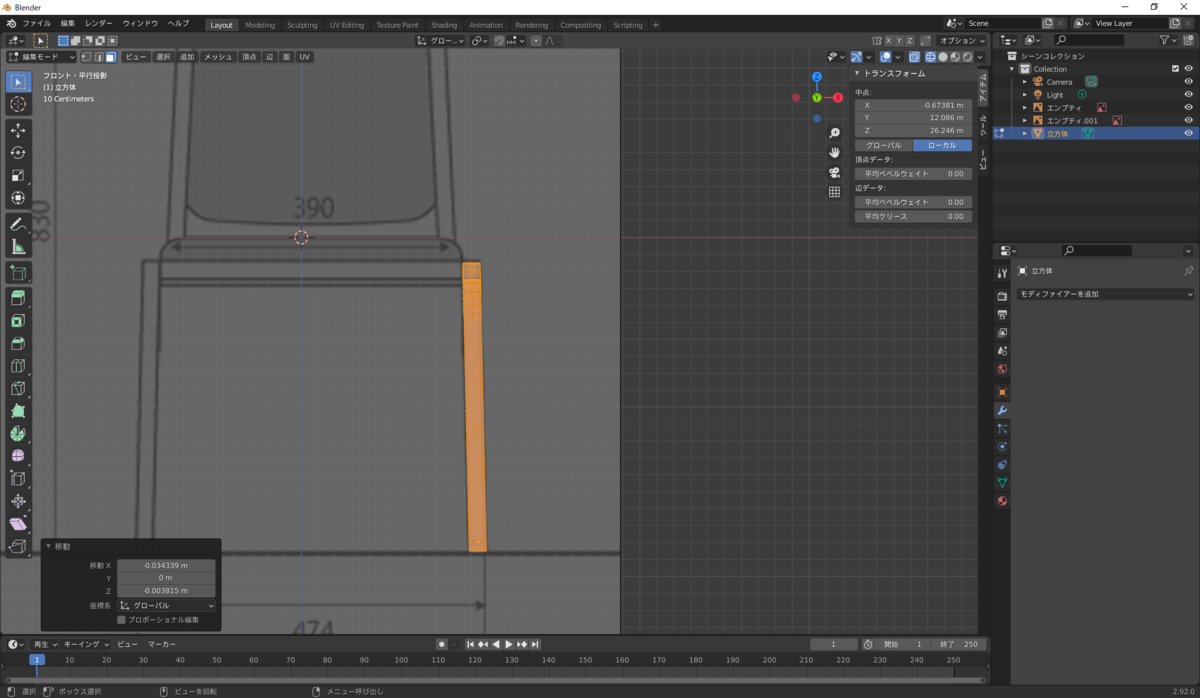Toggle X-ray display in viewport header
The image size is (1200, 698).
coord(915,57)
